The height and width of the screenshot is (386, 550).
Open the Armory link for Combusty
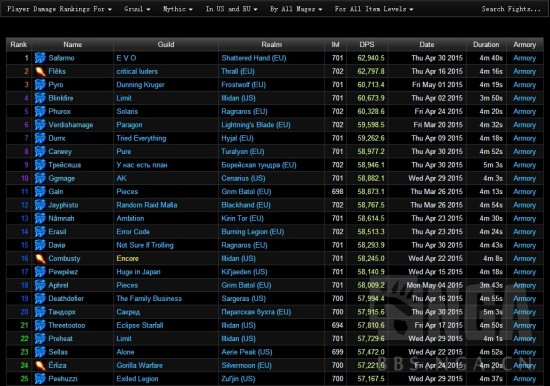(x=524, y=258)
